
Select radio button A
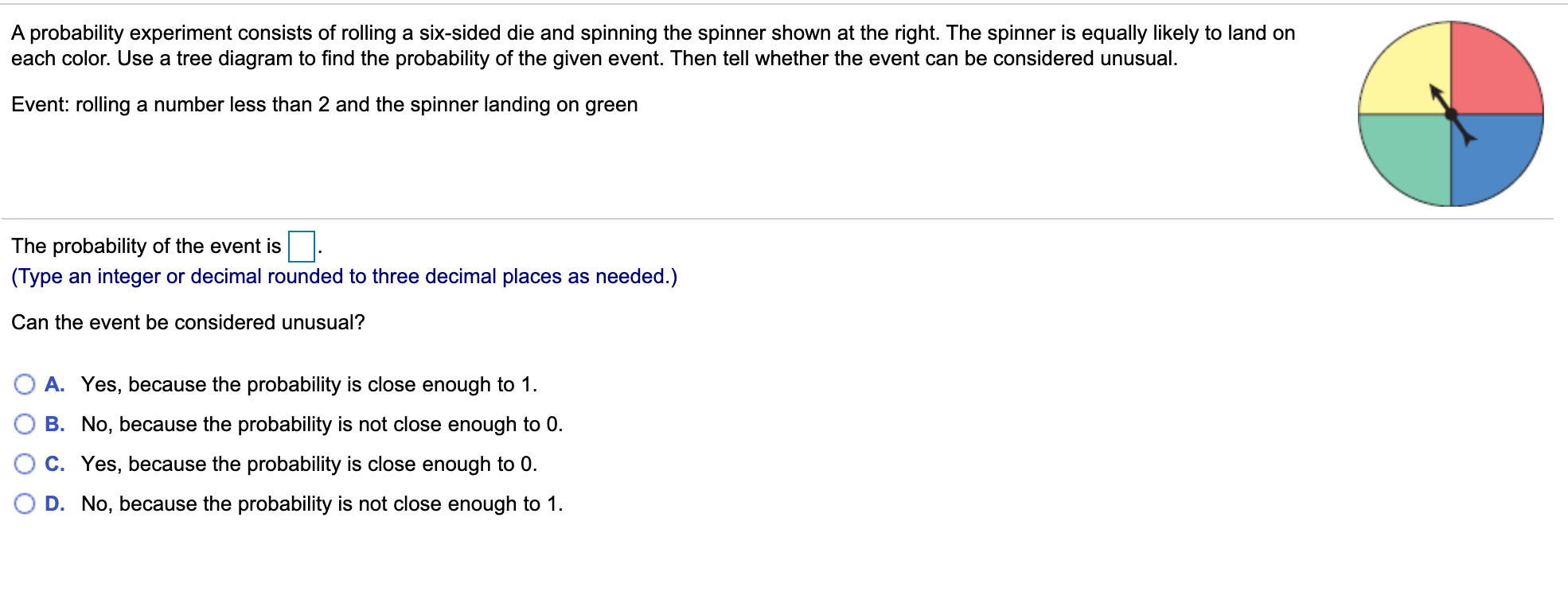25,383
